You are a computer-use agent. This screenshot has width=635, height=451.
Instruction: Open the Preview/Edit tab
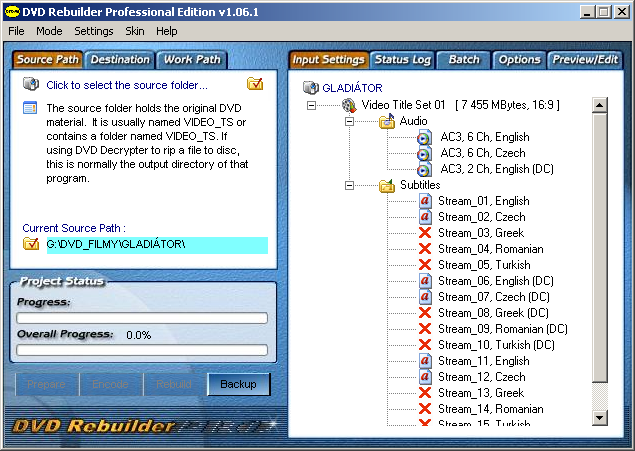[585, 60]
